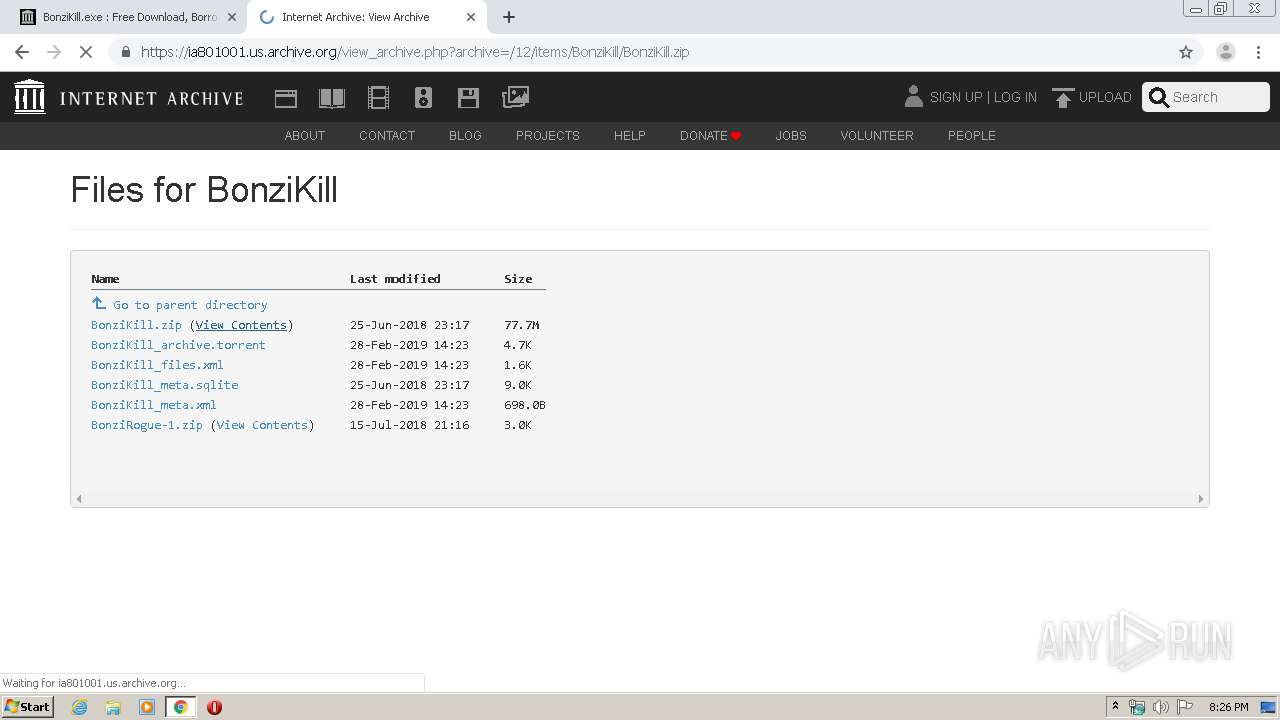1280x720 pixels.
Task: Stop loading the page
Action: pos(86,52)
